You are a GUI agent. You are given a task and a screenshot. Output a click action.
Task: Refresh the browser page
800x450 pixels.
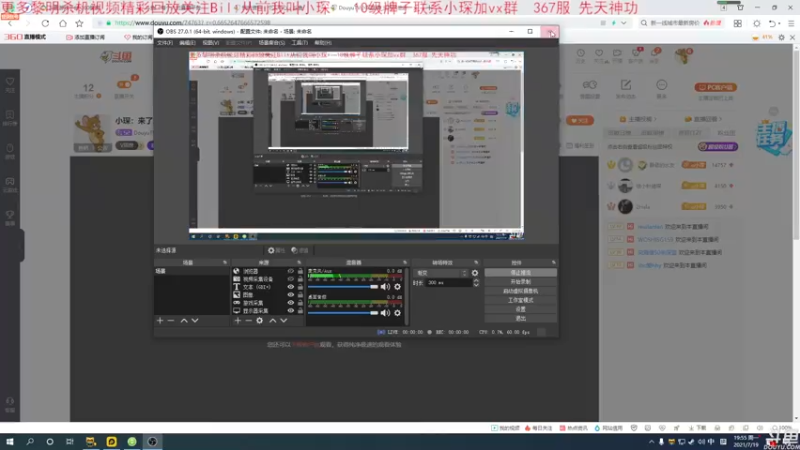tap(45, 23)
